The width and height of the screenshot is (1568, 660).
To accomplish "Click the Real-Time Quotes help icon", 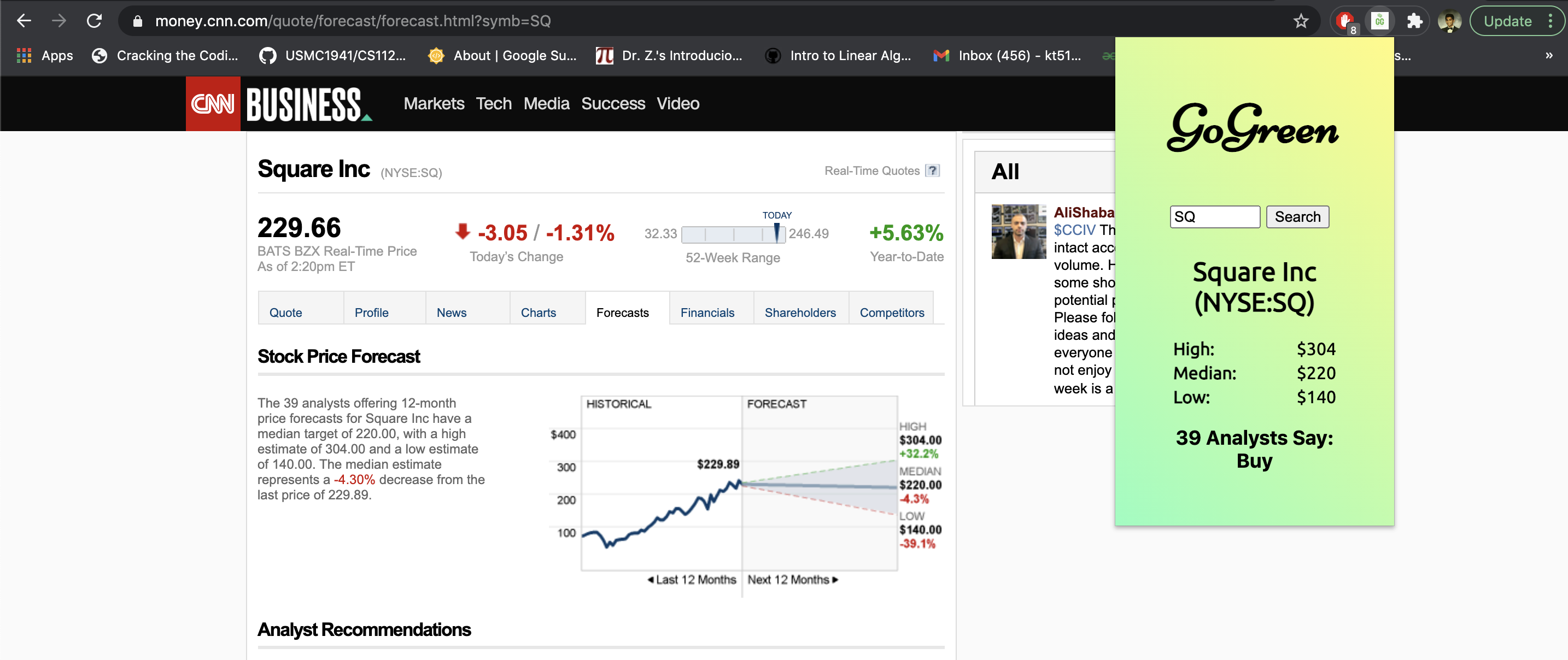I will (932, 171).
